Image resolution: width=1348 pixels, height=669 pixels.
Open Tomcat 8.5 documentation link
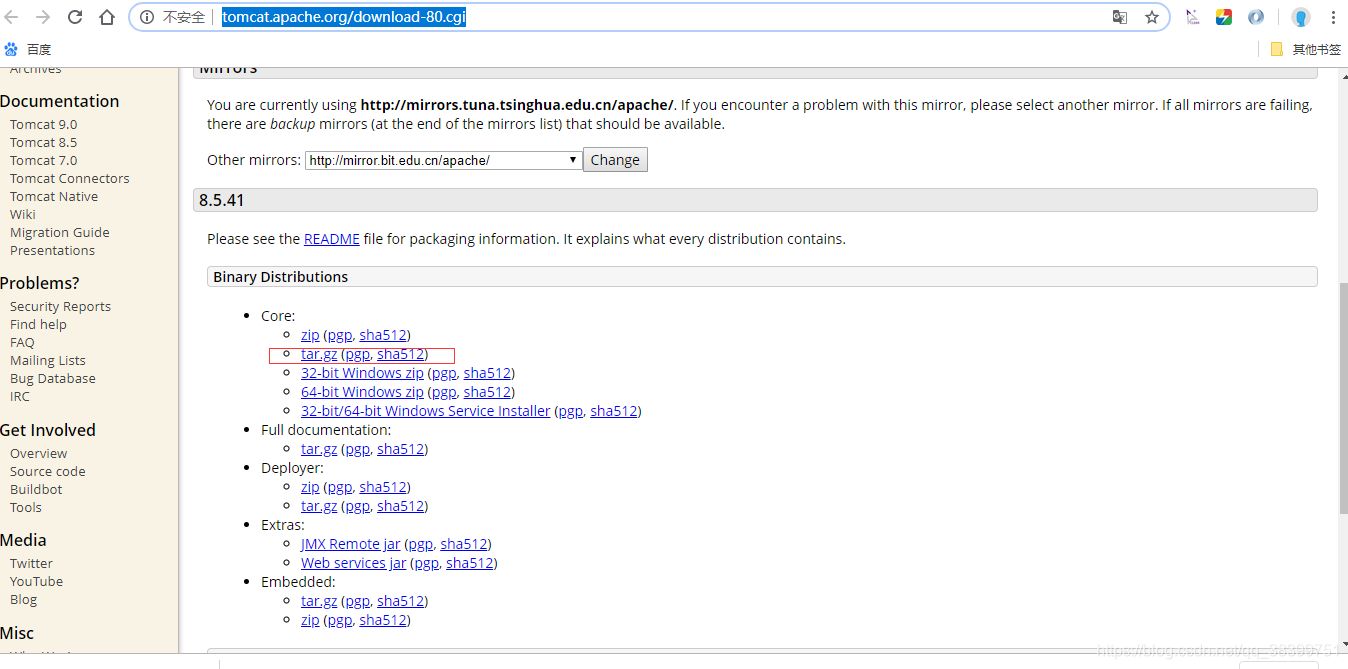pyautogui.click(x=43, y=142)
